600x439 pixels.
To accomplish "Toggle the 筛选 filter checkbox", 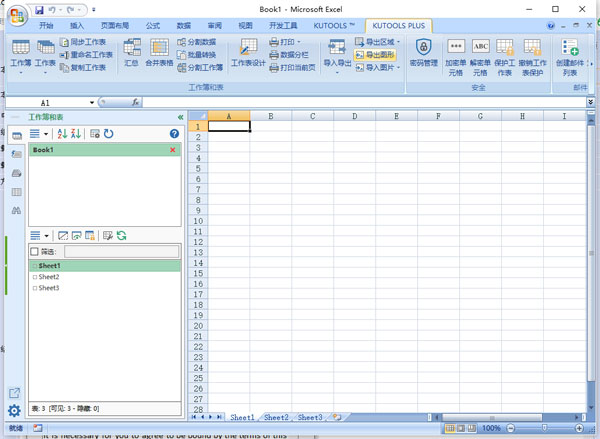I will point(35,252).
